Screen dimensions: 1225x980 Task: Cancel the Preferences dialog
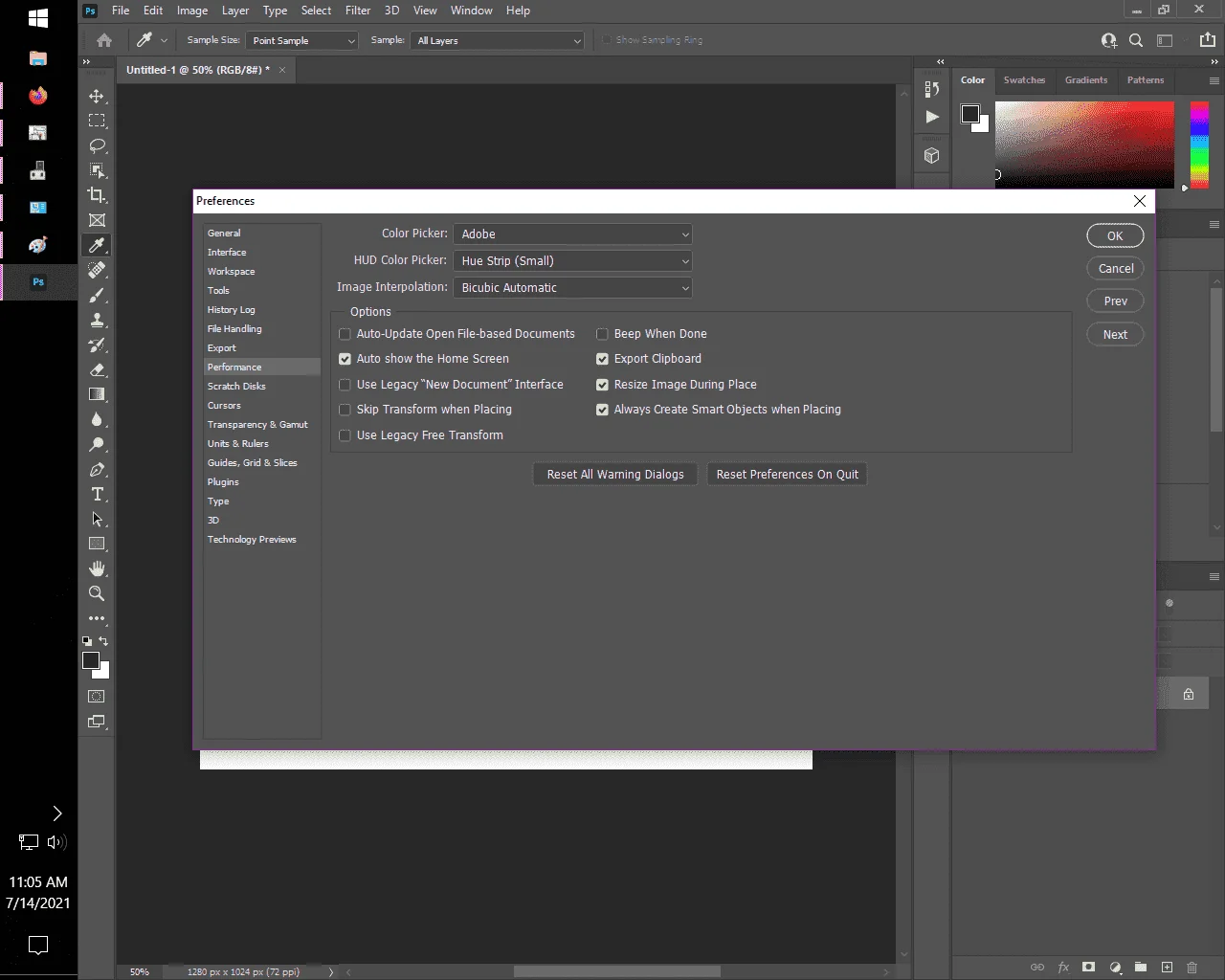1115,269
